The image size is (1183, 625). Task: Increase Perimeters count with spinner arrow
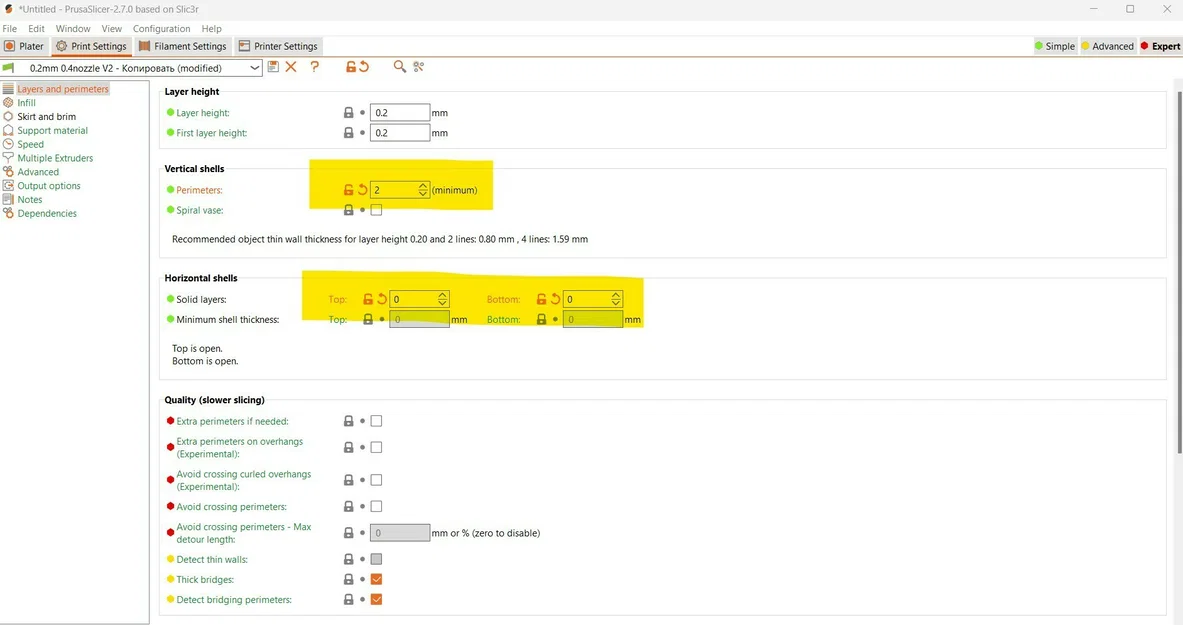click(x=423, y=186)
